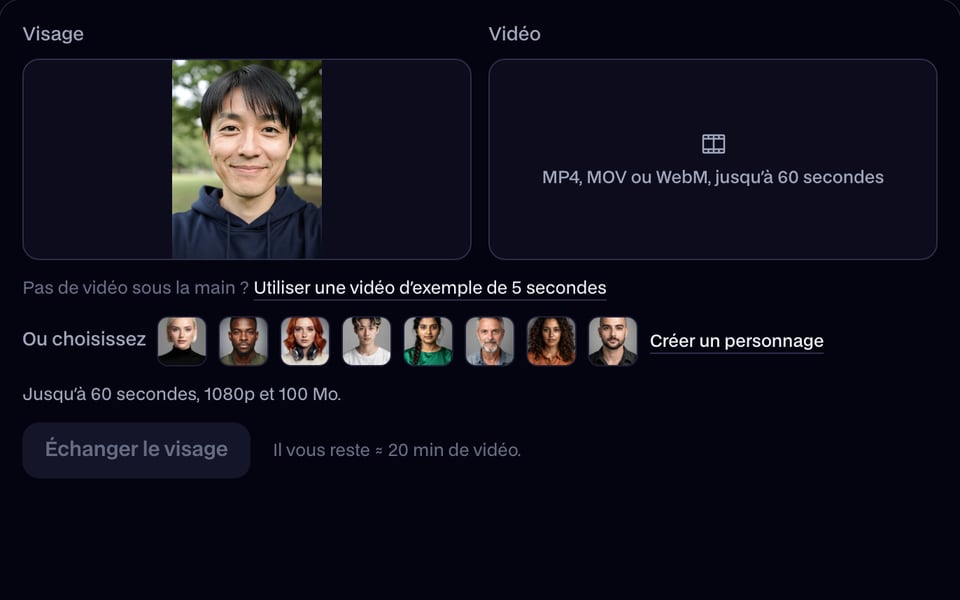Click the video upload drop zone

click(x=713, y=159)
